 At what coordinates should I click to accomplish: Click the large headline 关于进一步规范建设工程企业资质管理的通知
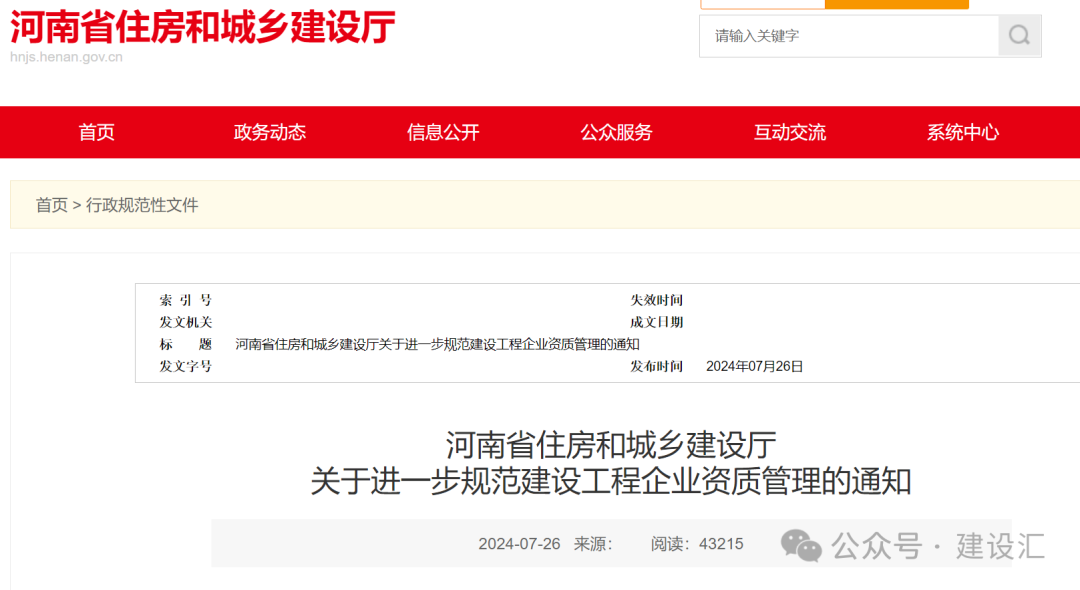[x=611, y=481]
